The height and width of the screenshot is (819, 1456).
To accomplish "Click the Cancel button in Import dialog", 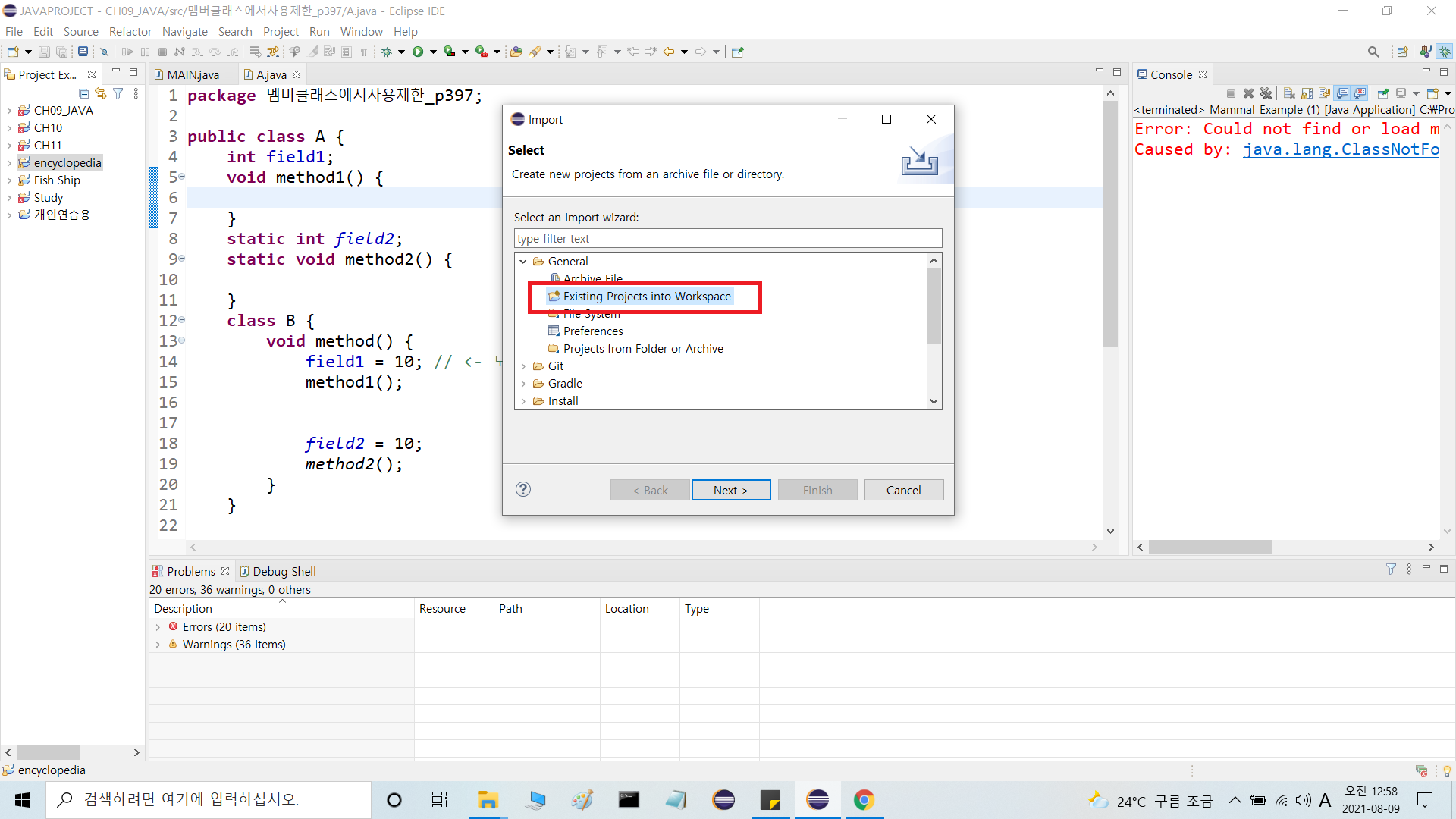I will [903, 490].
